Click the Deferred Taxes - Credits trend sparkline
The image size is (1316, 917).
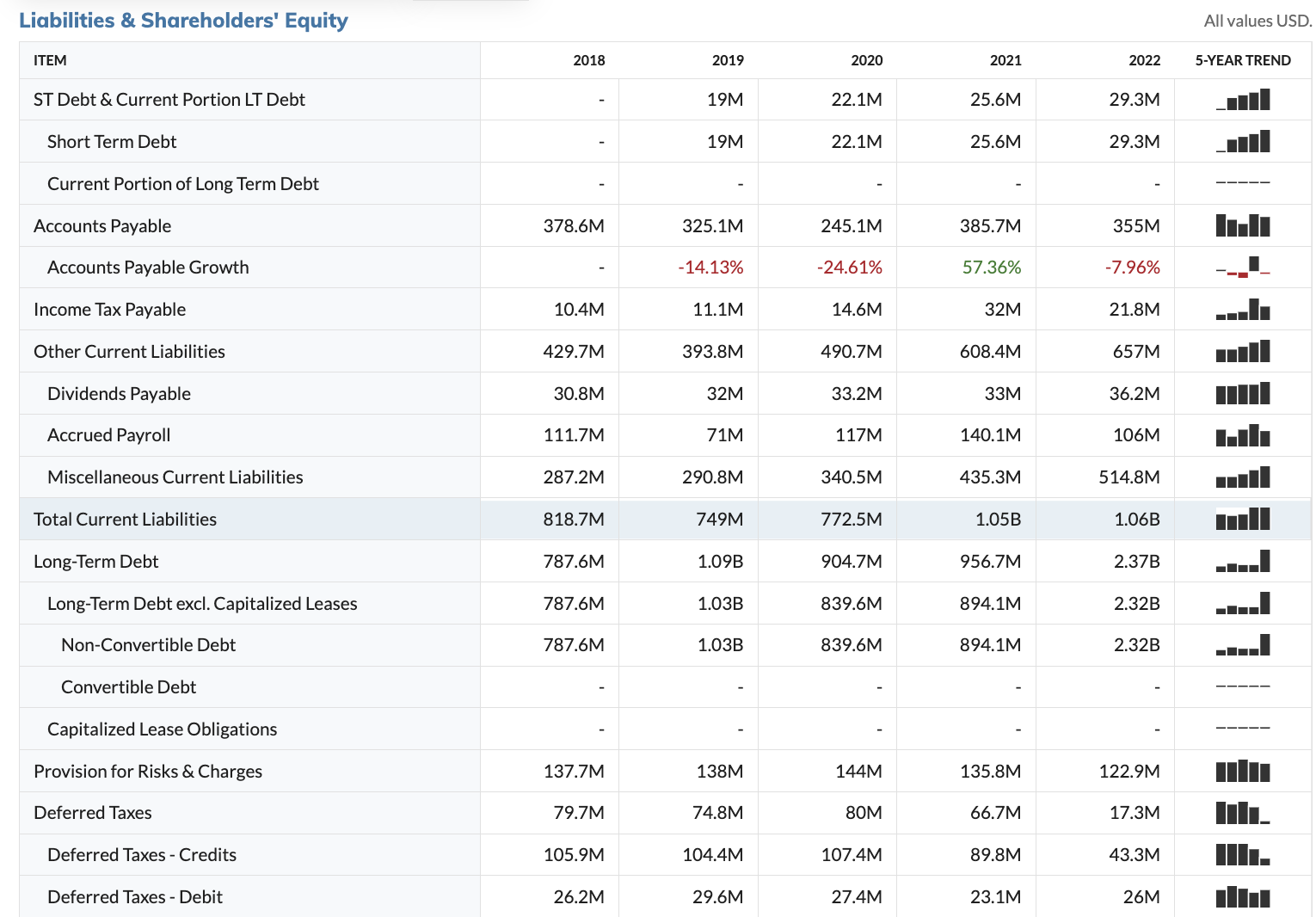[x=1243, y=855]
